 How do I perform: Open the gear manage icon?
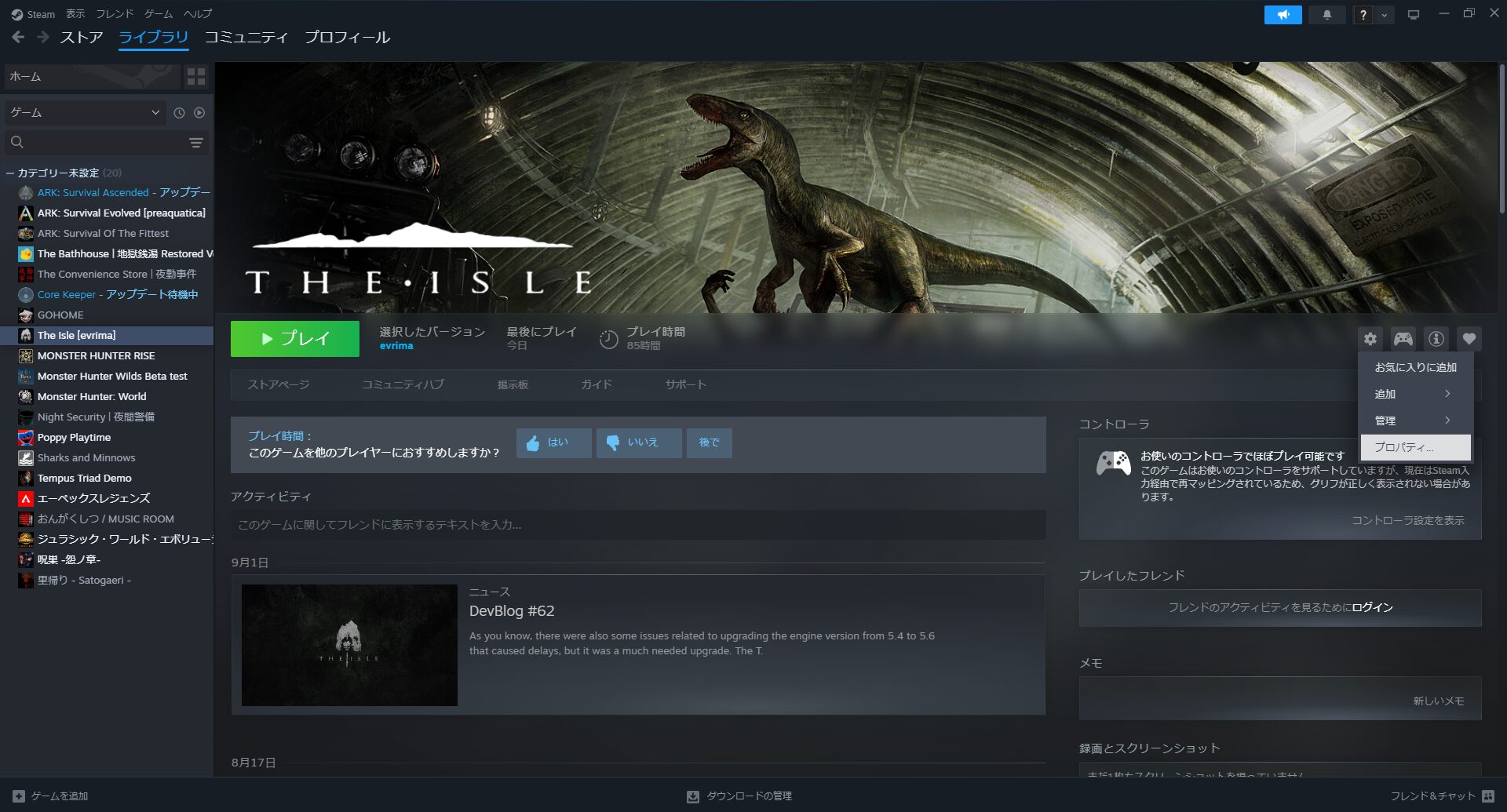click(1370, 339)
